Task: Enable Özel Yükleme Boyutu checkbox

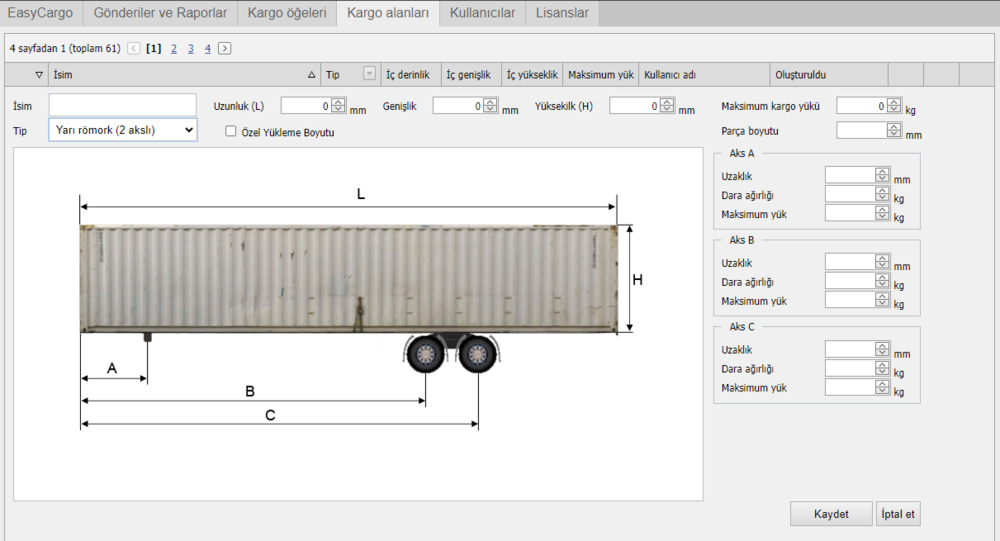Action: (231, 131)
